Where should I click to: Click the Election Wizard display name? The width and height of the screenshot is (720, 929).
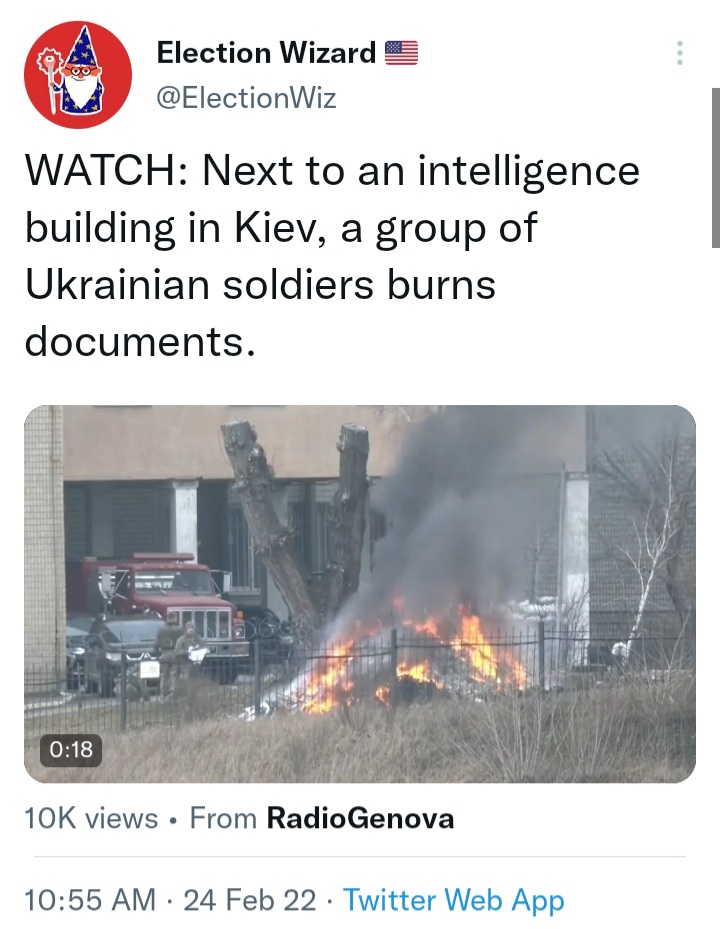coord(266,53)
